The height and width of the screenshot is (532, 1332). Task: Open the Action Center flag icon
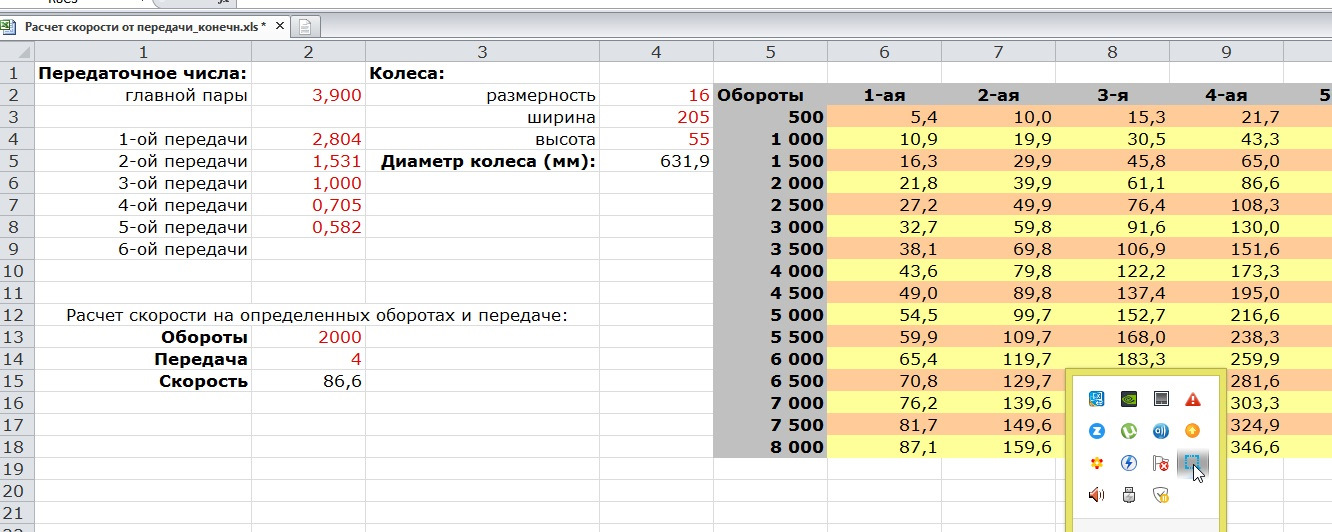point(1161,463)
